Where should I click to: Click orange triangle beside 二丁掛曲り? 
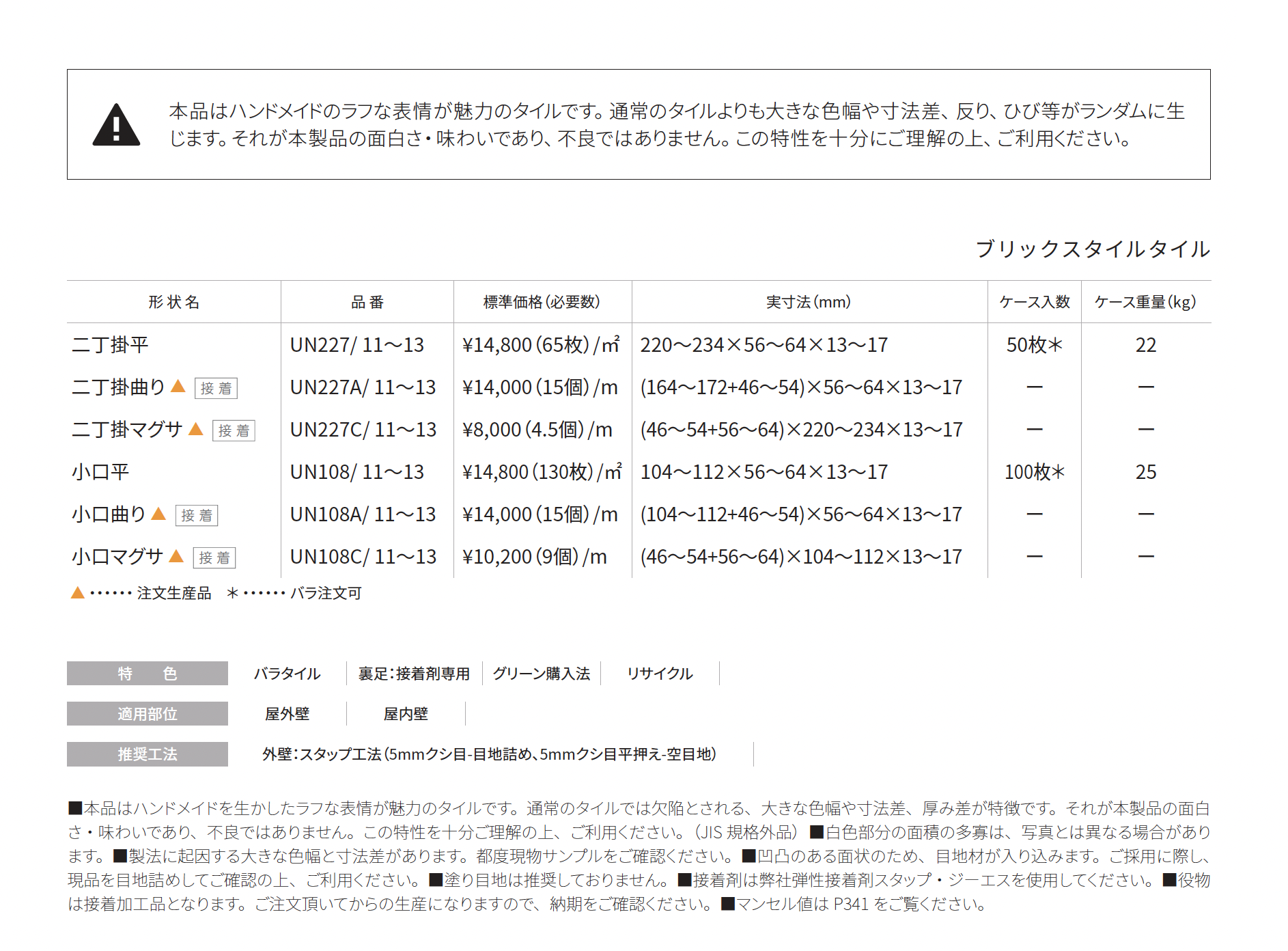point(178,387)
